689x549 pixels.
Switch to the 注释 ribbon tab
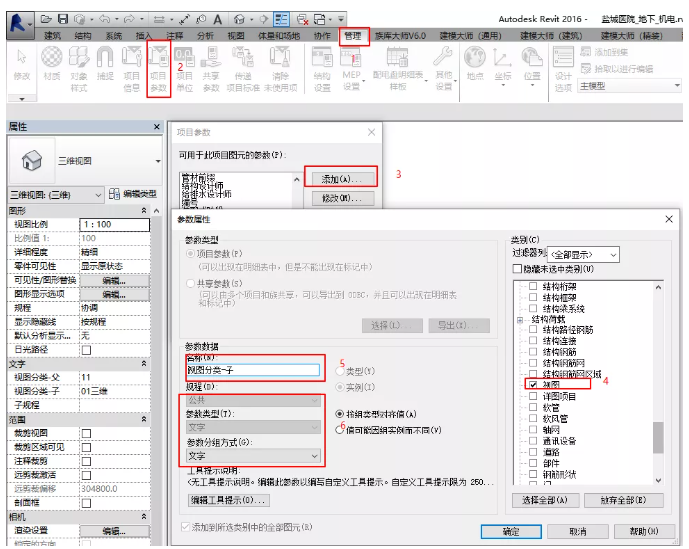coord(174,36)
